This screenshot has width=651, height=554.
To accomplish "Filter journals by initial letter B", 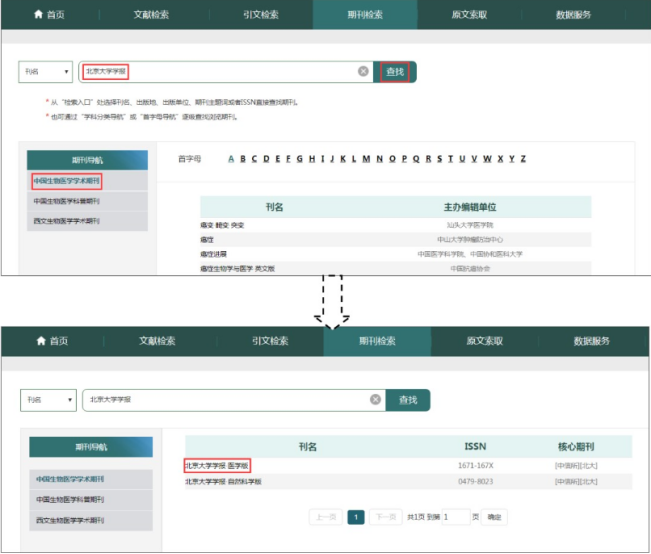I will point(243,159).
